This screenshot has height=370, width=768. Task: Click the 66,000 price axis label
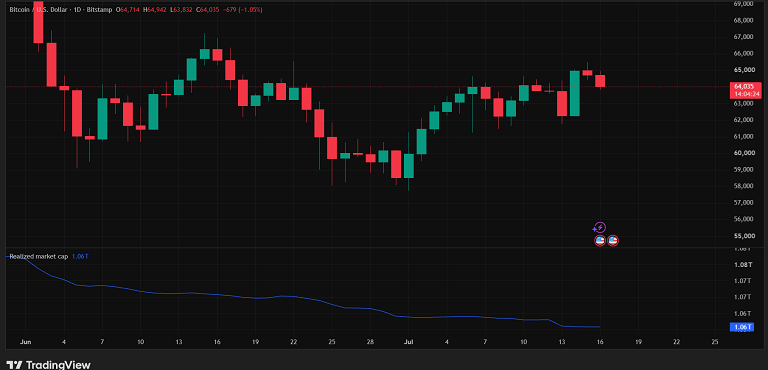pos(743,53)
